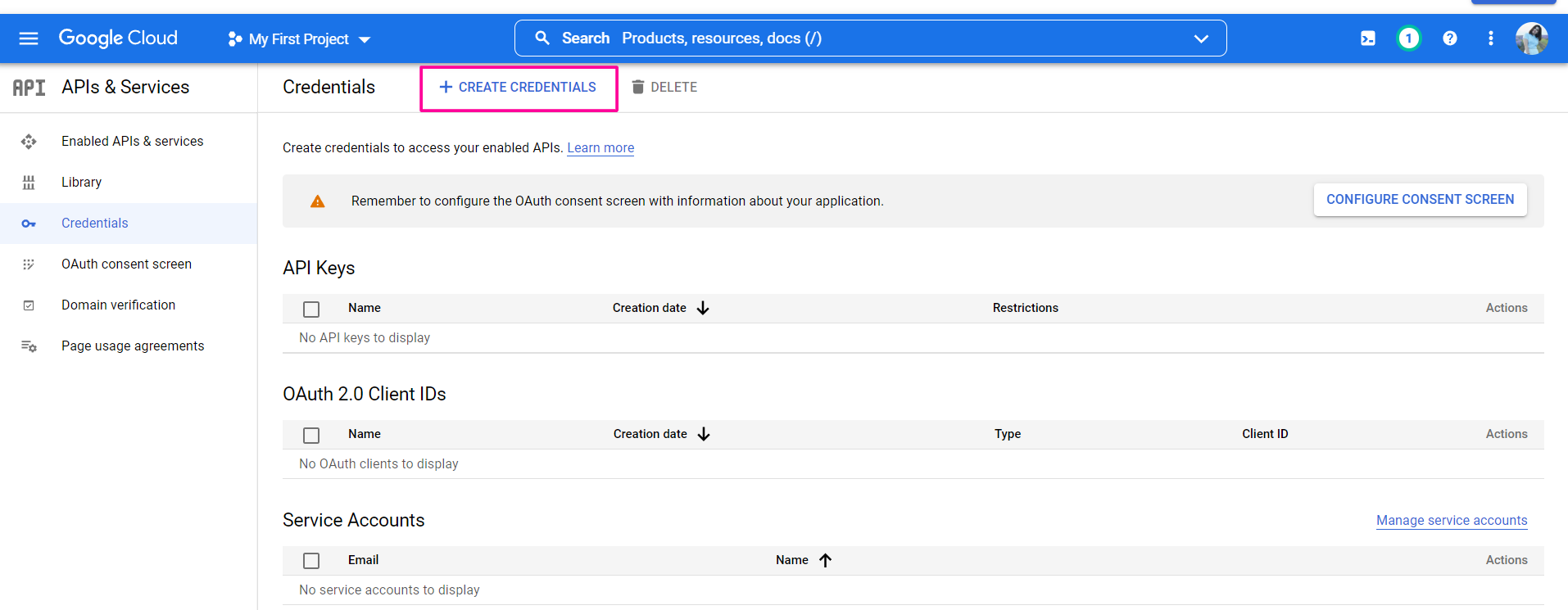Click CONFIGURE CONSENT SCREEN button

point(1420,200)
